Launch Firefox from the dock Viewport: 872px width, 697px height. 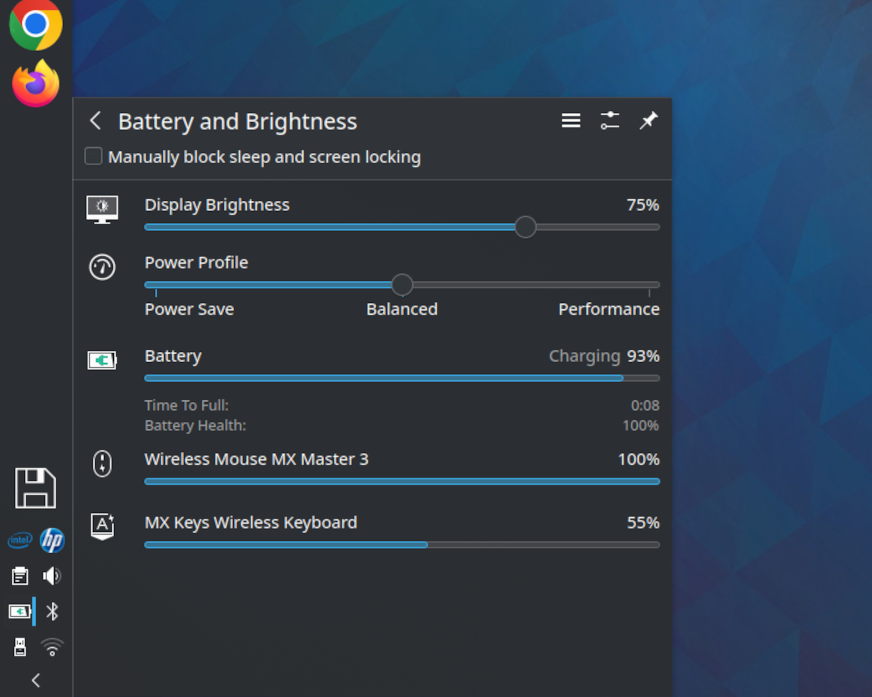point(34,84)
